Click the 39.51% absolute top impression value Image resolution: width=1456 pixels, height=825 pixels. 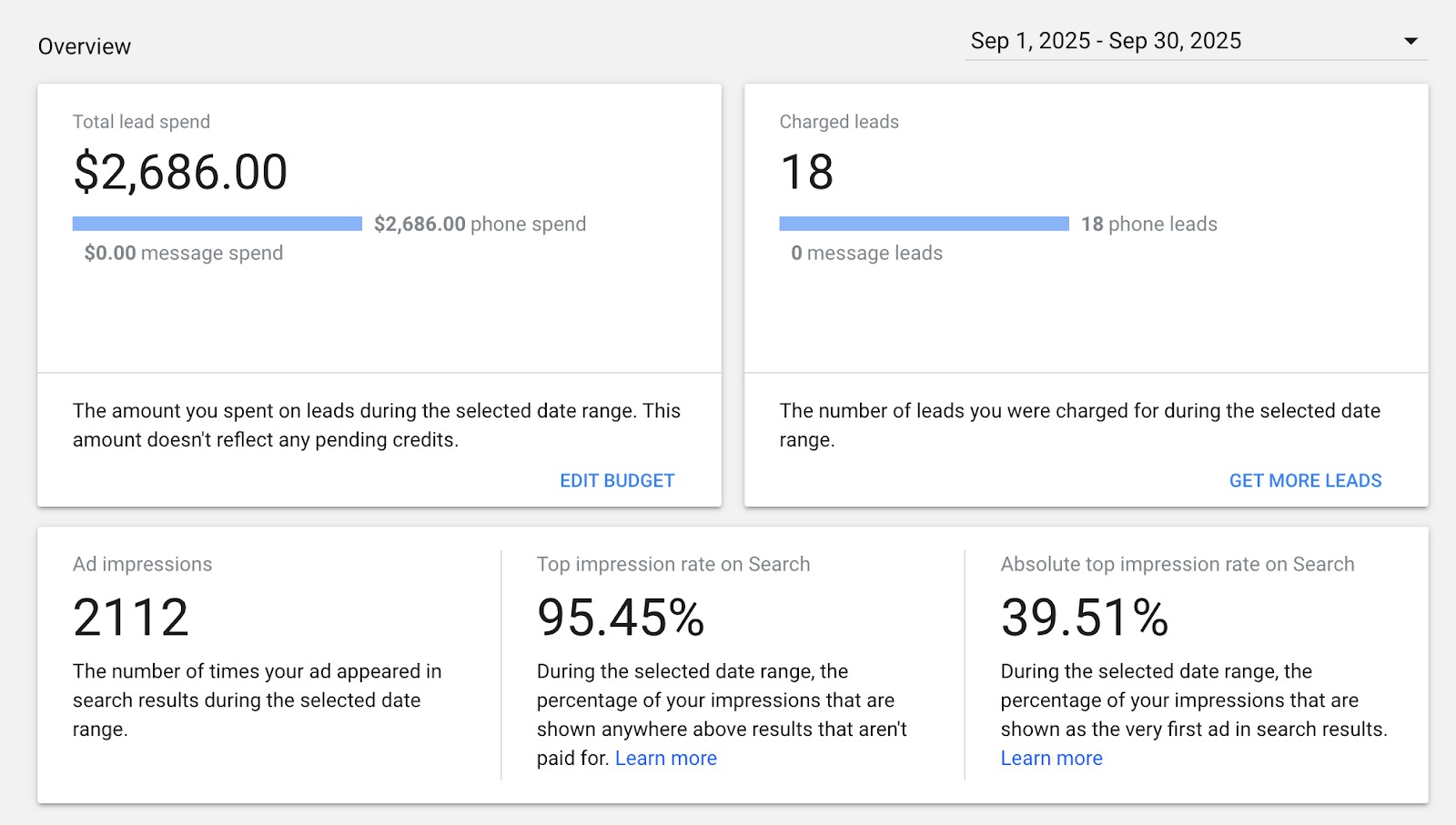click(x=1084, y=618)
